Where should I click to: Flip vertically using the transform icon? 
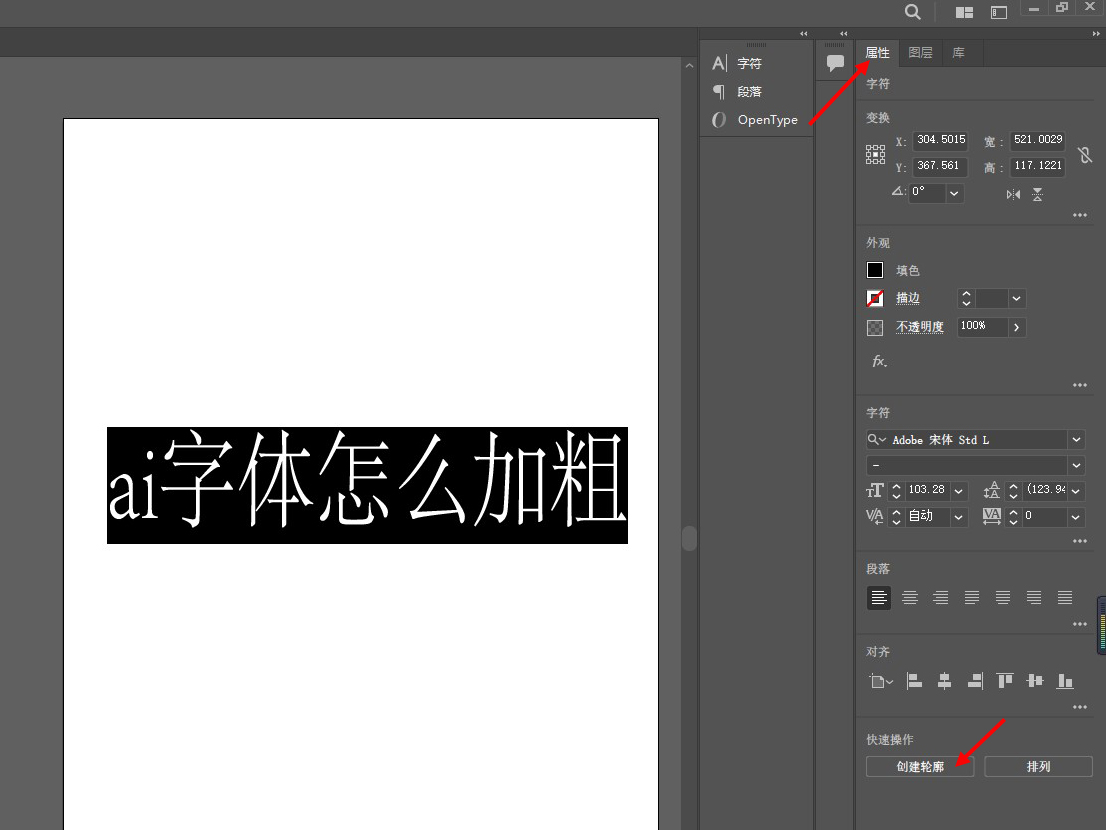click(x=1037, y=194)
